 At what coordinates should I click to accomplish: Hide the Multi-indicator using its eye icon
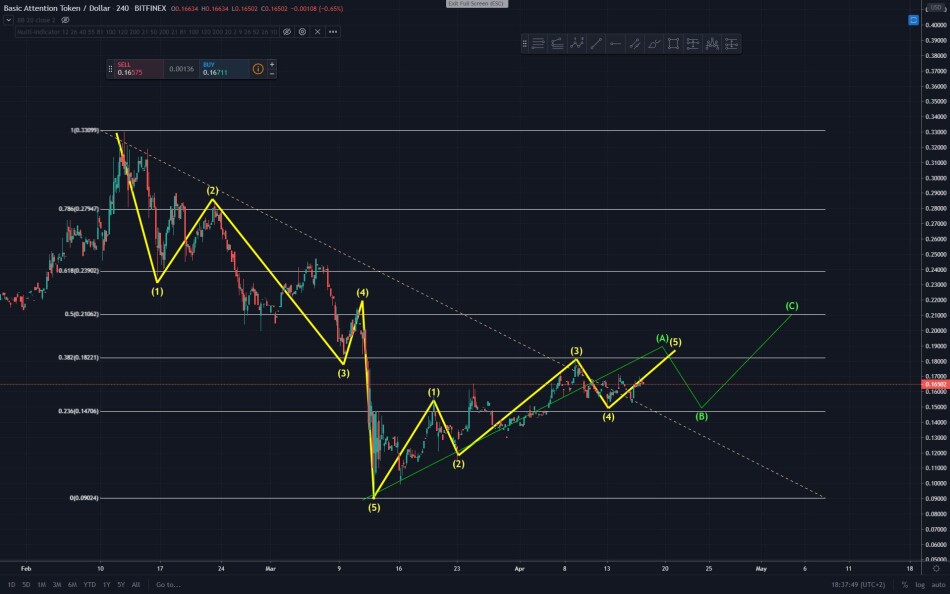[x=287, y=32]
